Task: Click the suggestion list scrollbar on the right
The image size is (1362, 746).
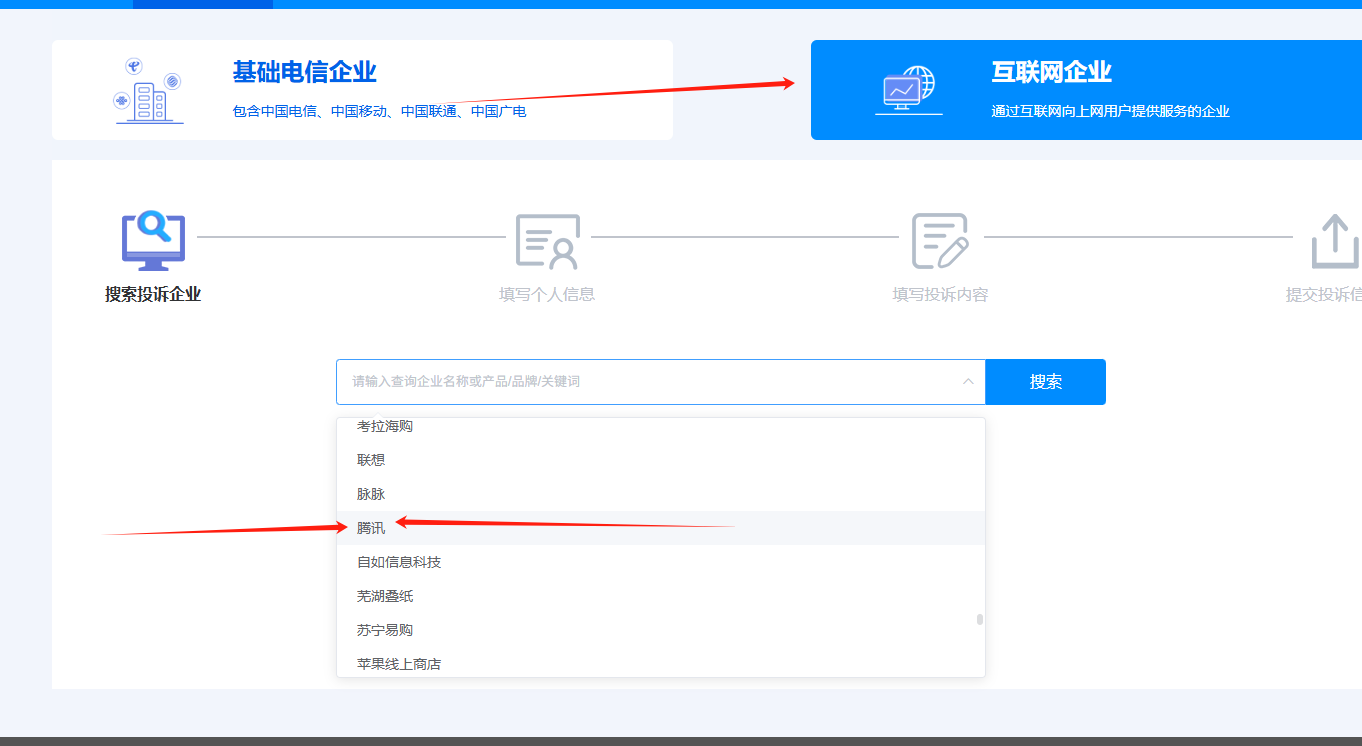Action: pos(981,620)
